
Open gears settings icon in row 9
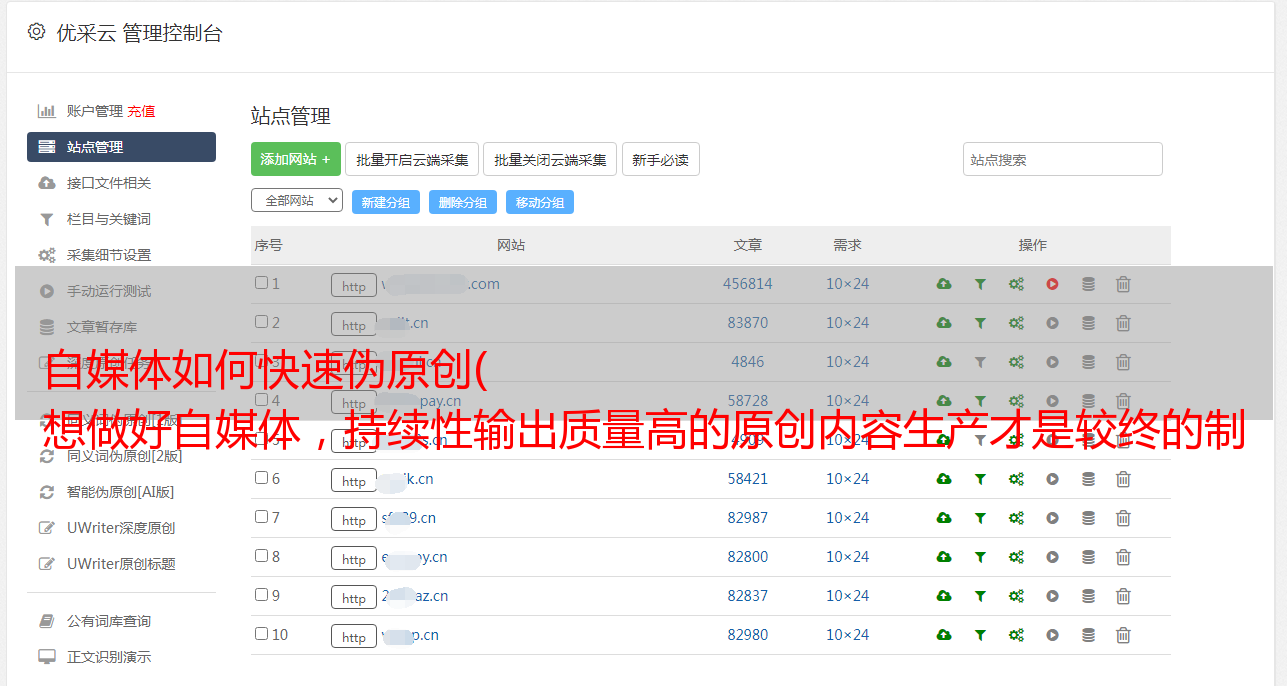pyautogui.click(x=1016, y=596)
